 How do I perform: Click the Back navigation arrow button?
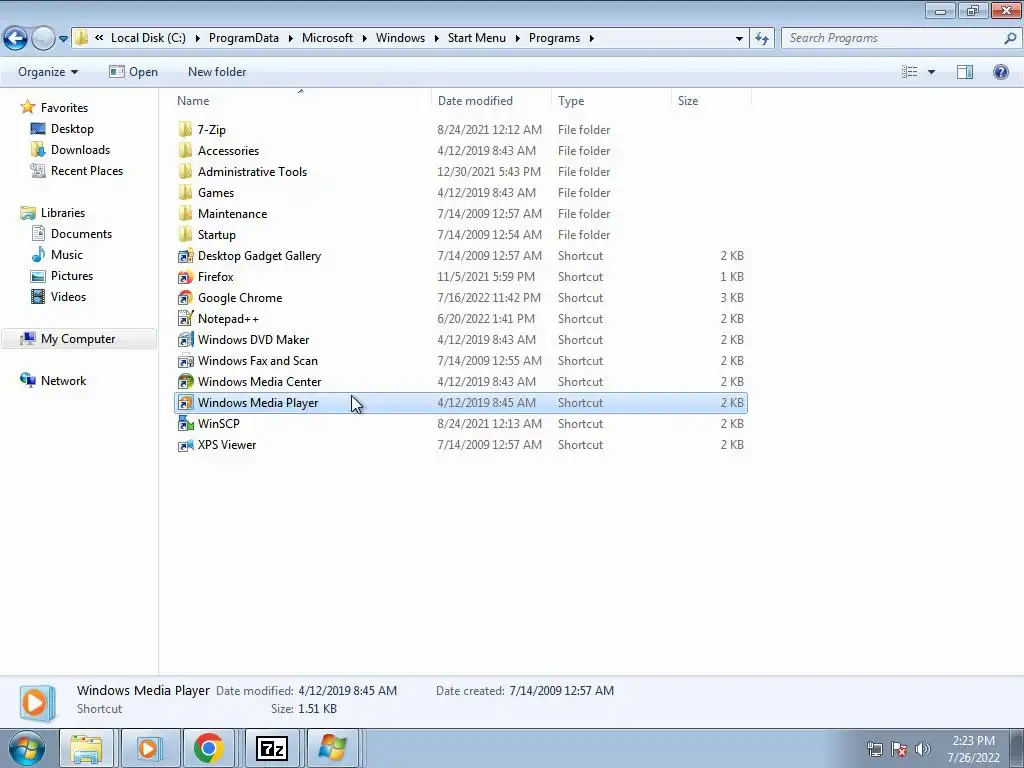click(16, 39)
